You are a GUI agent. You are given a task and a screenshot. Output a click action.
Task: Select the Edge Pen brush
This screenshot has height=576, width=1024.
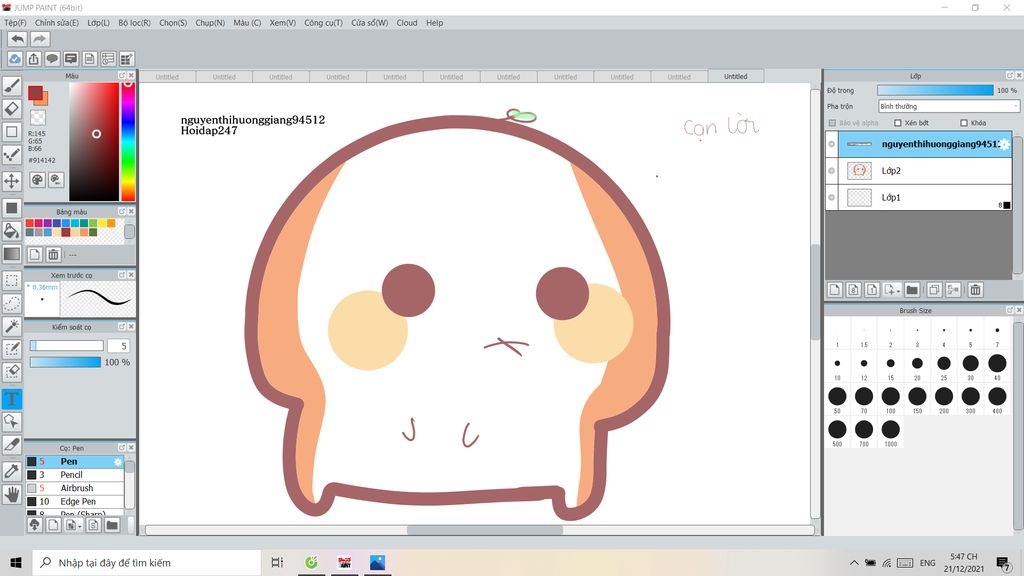pos(75,502)
